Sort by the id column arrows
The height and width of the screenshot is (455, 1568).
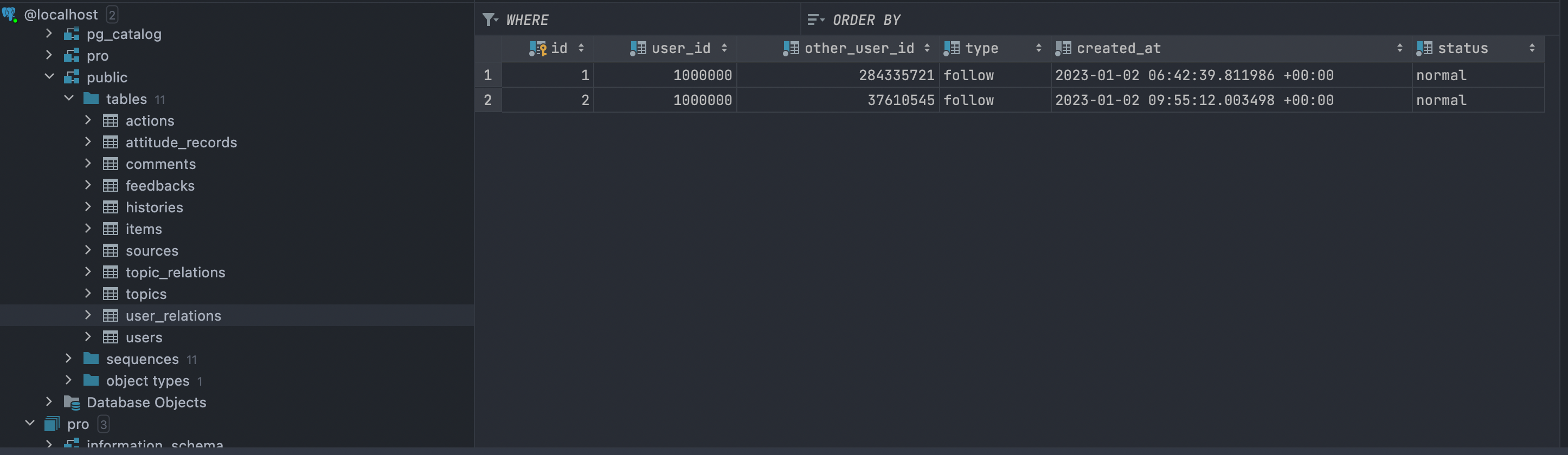click(581, 49)
